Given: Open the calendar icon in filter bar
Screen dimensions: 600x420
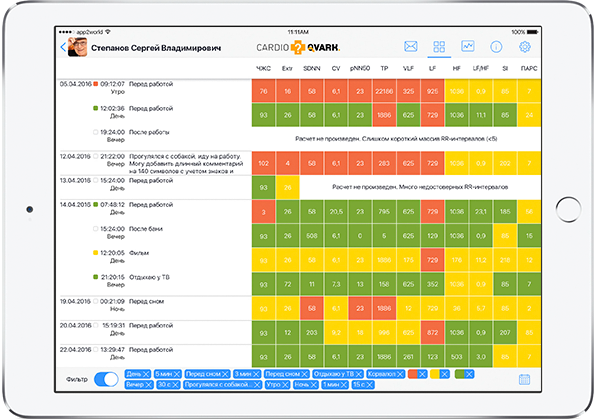Looking at the screenshot, I should point(524,379).
